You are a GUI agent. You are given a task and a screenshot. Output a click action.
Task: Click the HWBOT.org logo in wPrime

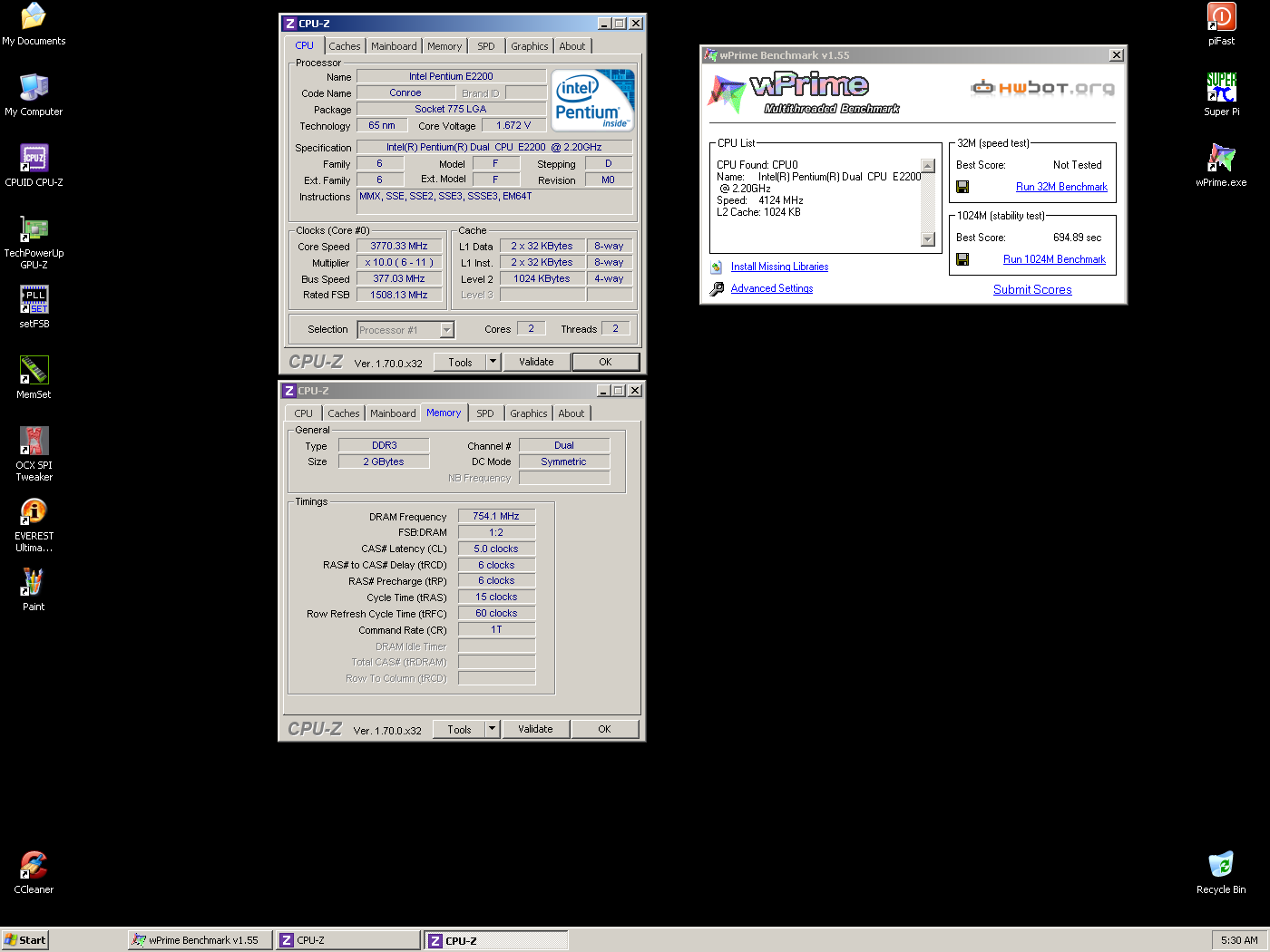[x=1042, y=88]
